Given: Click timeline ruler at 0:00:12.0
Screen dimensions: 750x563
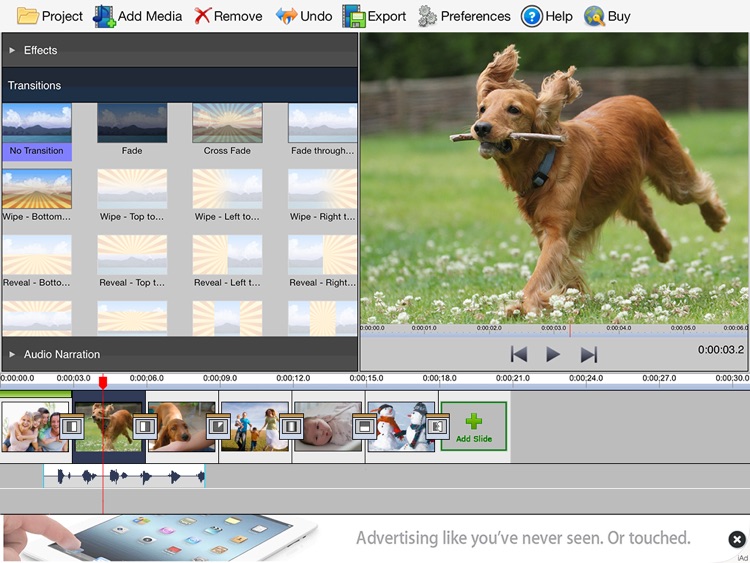Looking at the screenshot, I should (x=293, y=378).
